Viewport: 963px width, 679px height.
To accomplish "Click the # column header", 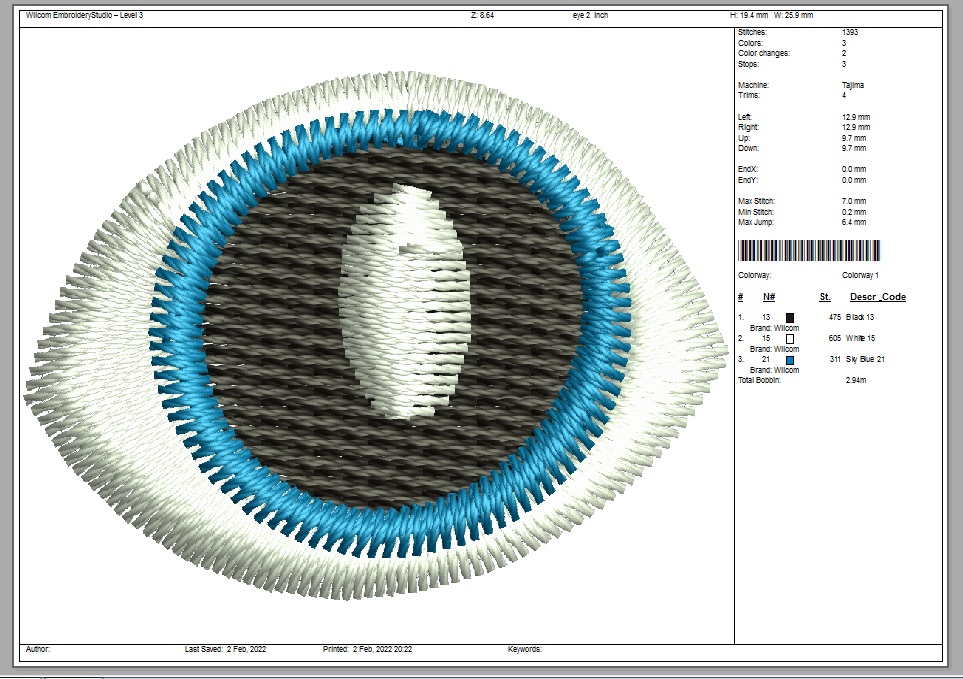I will [x=740, y=297].
